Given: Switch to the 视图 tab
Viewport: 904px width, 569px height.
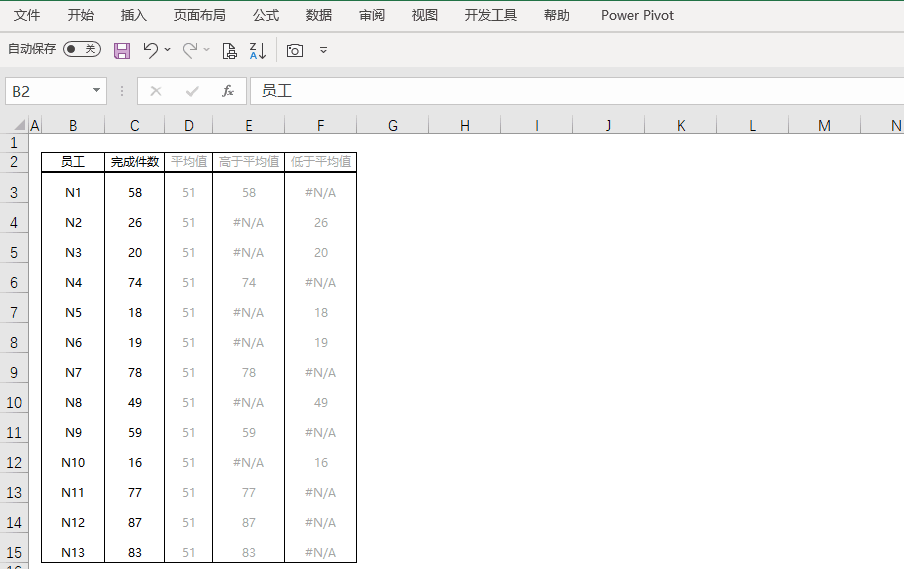Looking at the screenshot, I should 425,16.
